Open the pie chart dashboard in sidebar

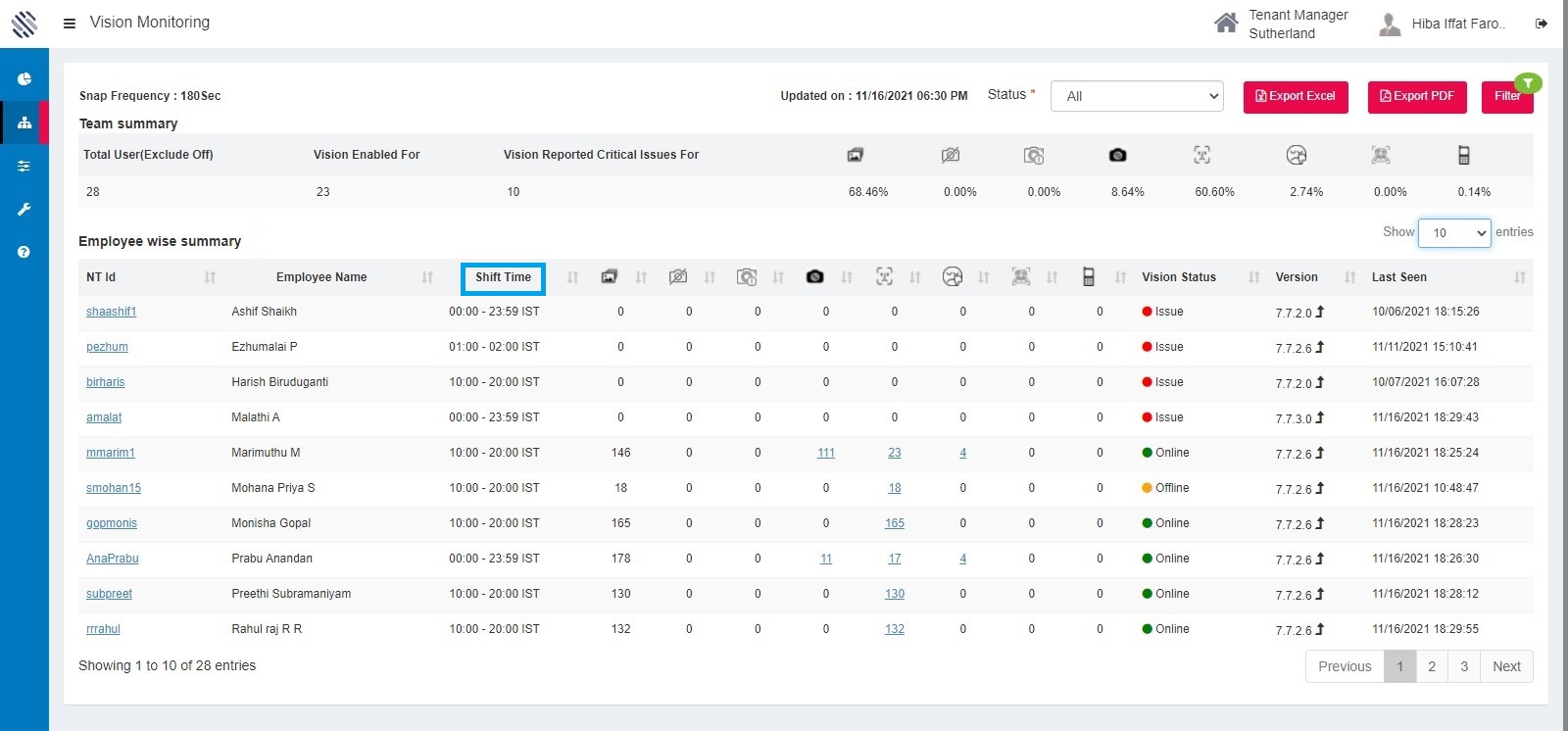(x=24, y=79)
